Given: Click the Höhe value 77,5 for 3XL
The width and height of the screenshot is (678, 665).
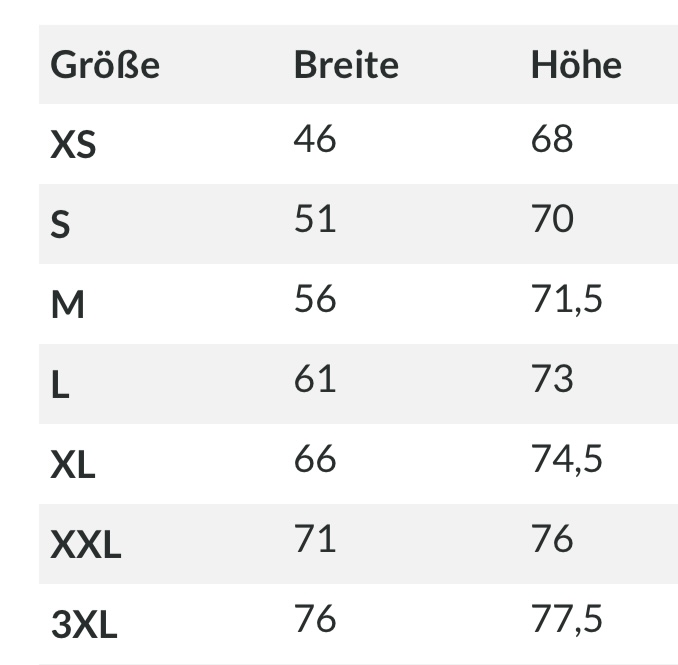Looking at the screenshot, I should point(566,620).
